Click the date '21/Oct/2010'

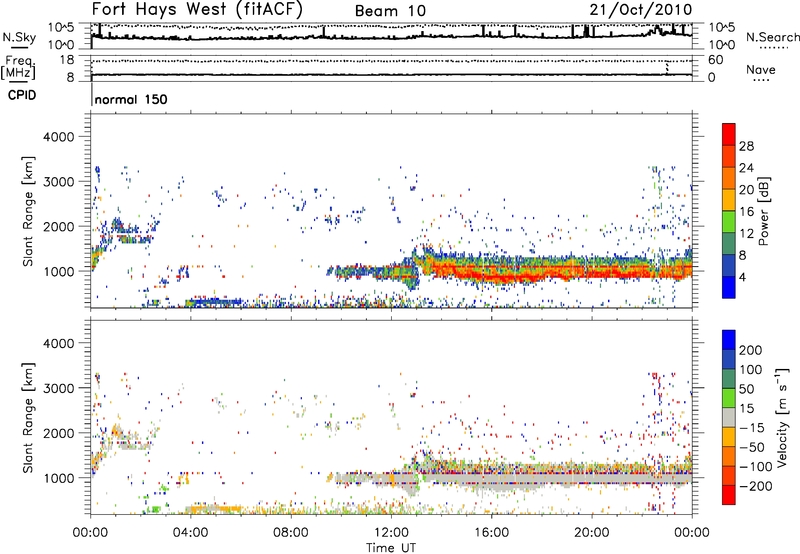pos(641,10)
